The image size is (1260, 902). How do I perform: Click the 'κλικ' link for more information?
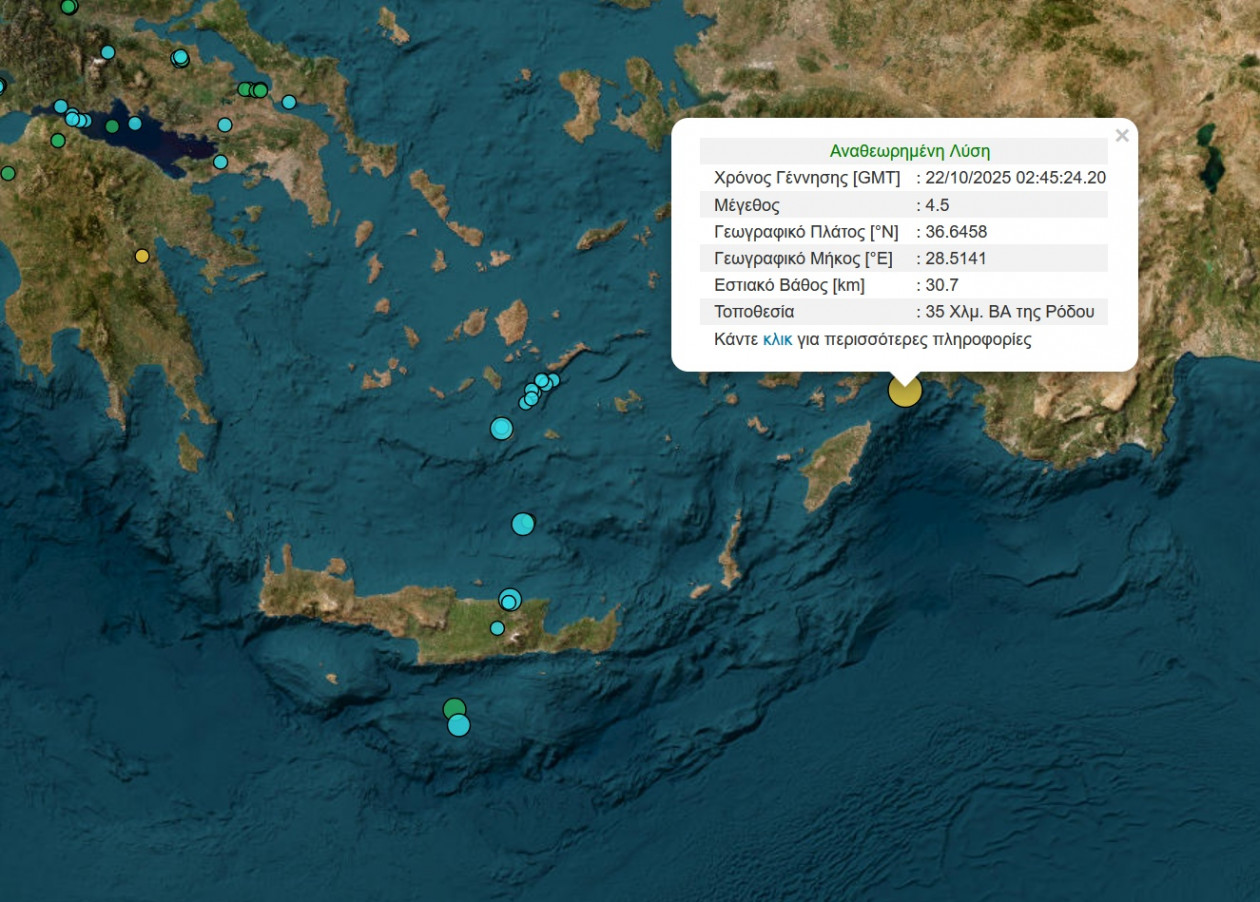[777, 339]
